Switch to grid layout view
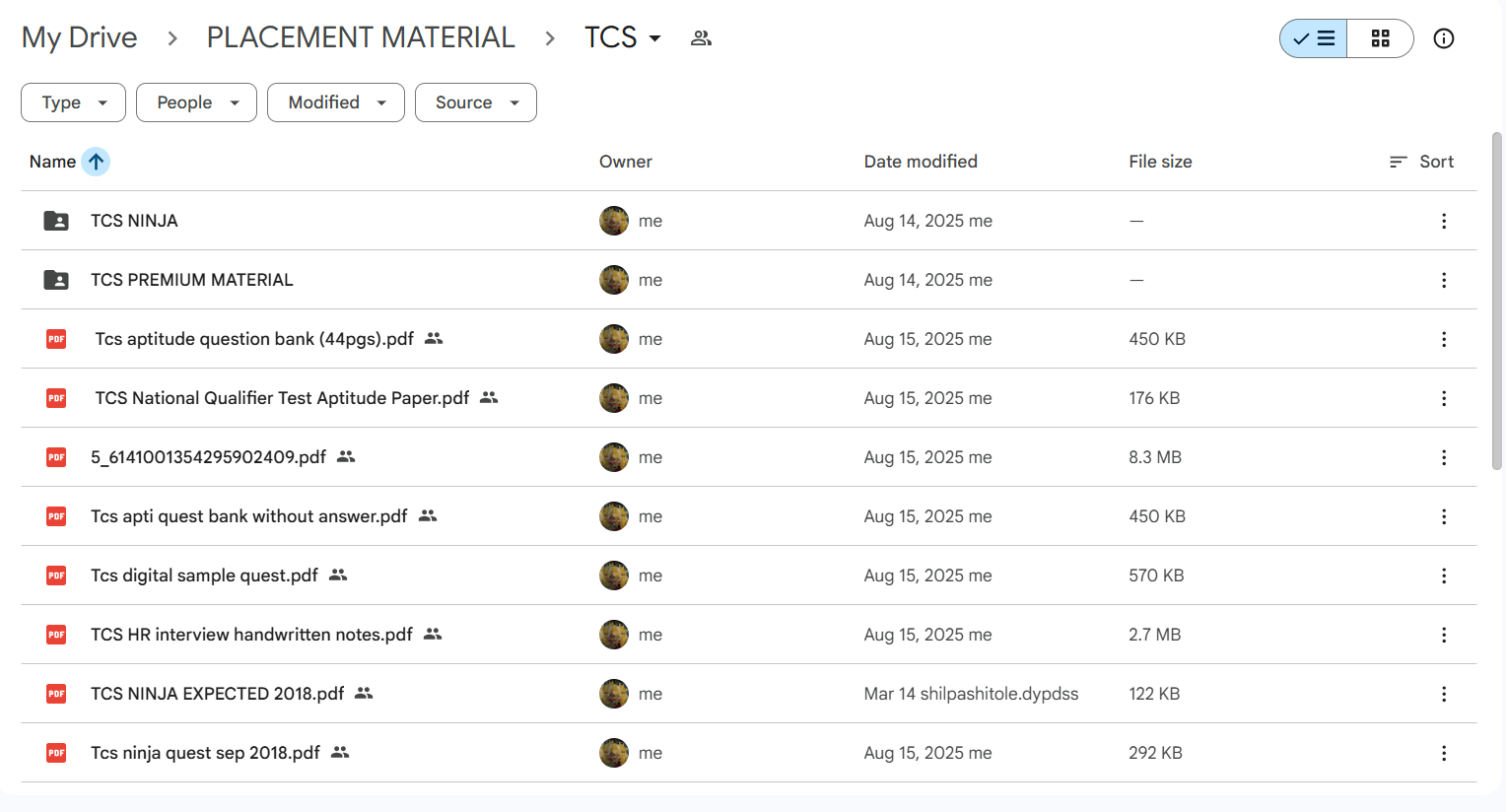1506x812 pixels. click(x=1380, y=38)
